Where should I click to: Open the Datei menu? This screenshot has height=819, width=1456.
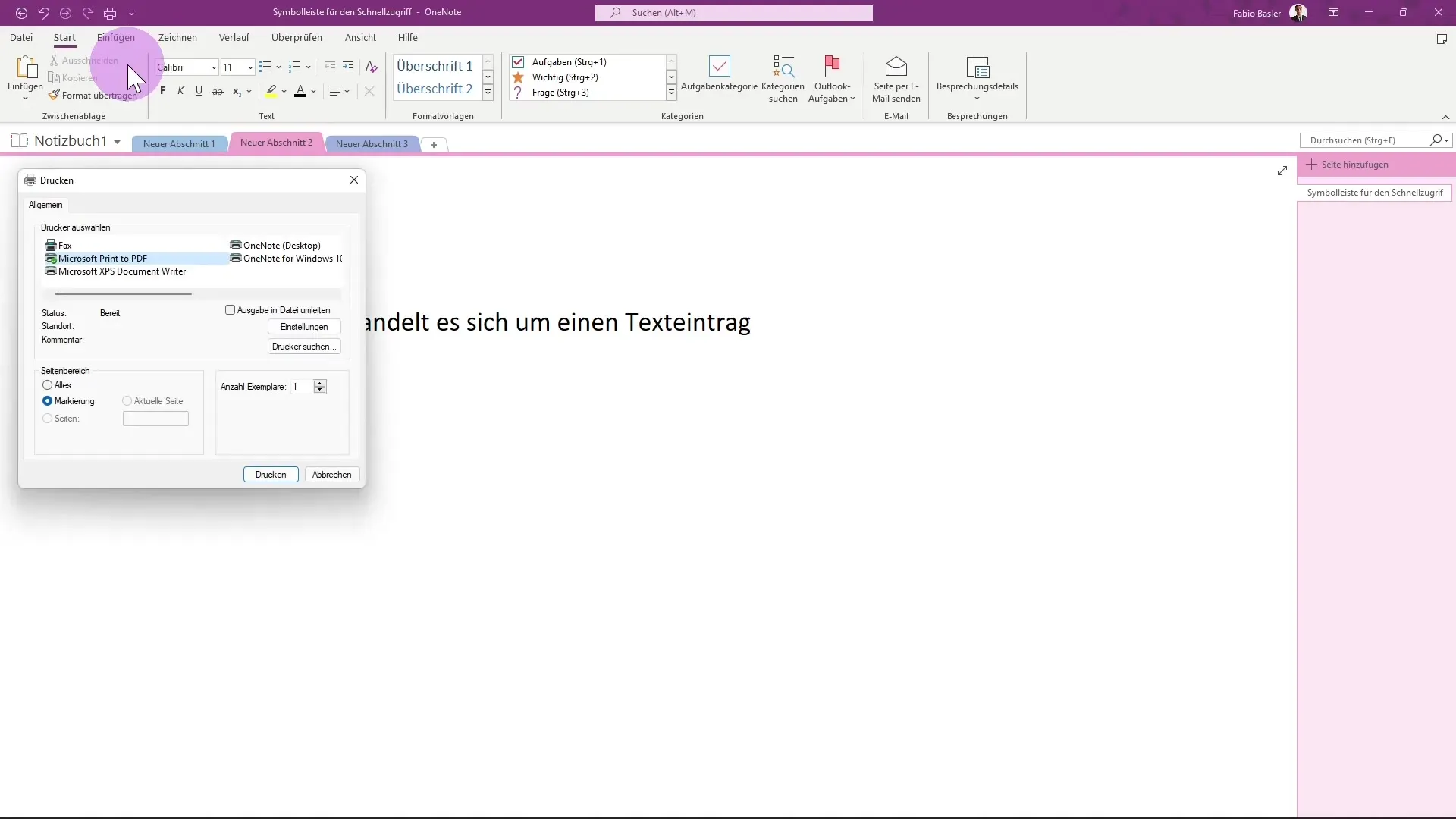(21, 37)
